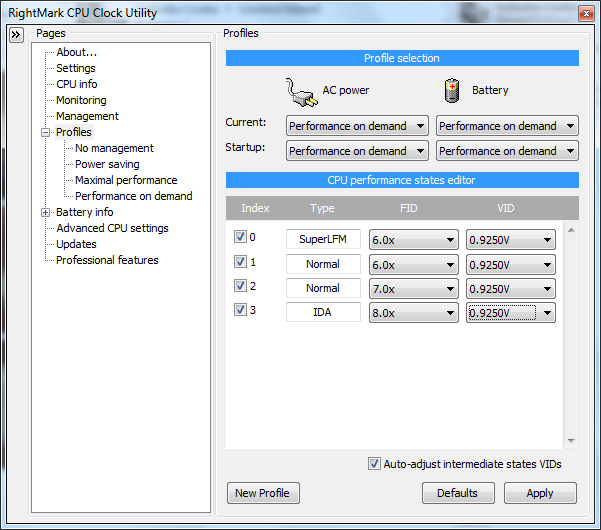Open the Updates page
This screenshot has width=601, height=530.
(76, 244)
